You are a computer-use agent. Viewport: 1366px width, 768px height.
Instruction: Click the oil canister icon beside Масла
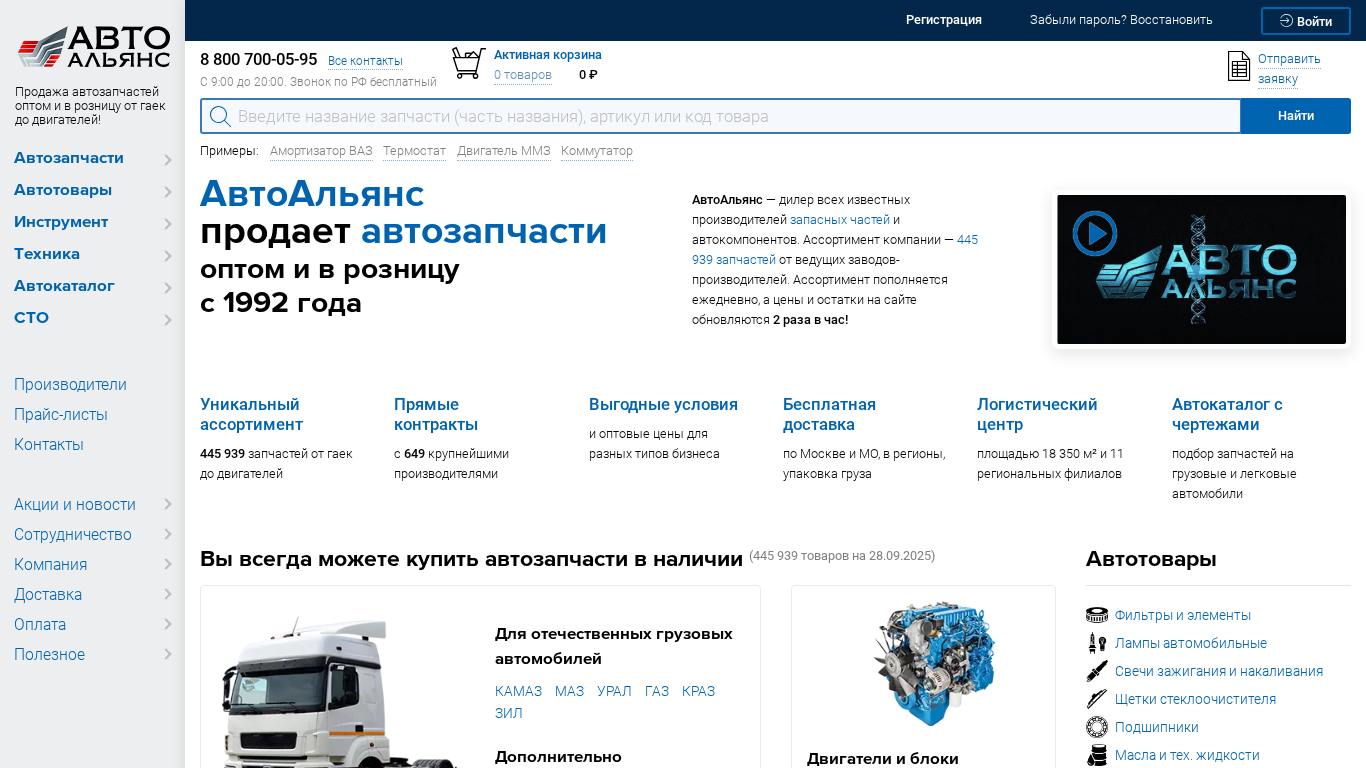[x=1097, y=755]
